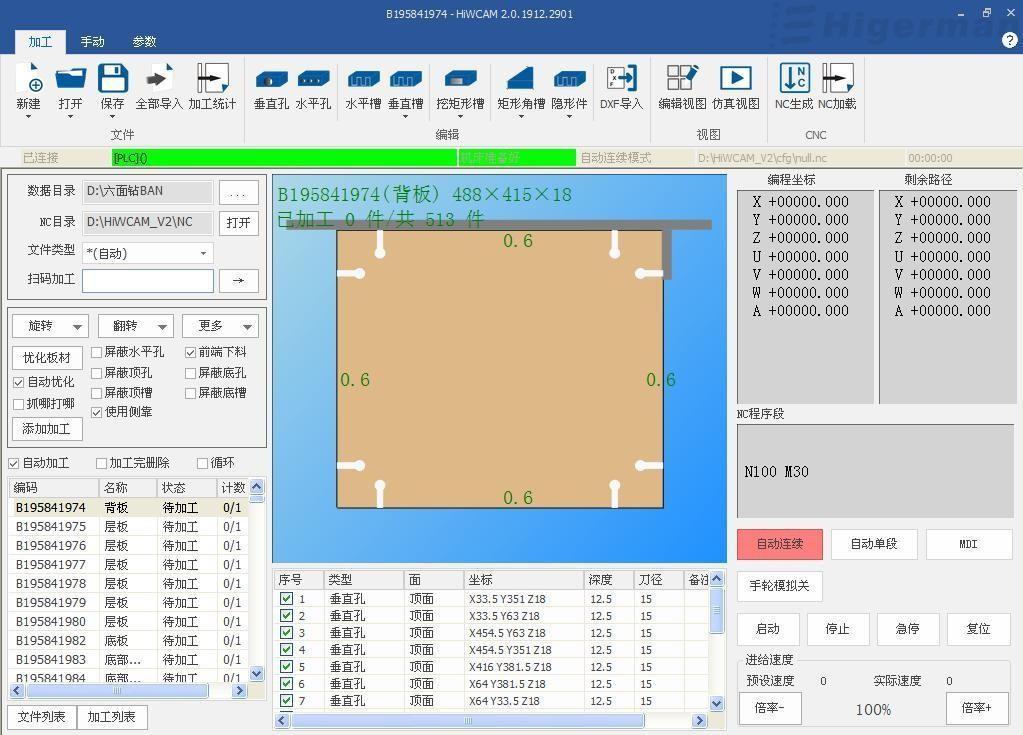1023x735 pixels.
Task: Click the 自动单段 mode button
Action: (x=874, y=544)
